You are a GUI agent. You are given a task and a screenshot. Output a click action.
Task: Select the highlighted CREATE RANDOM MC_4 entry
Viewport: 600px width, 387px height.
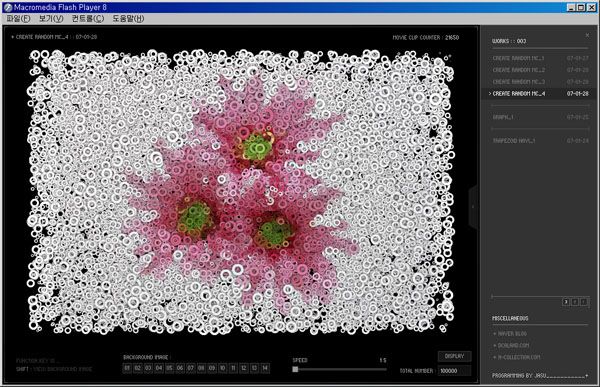(539, 94)
